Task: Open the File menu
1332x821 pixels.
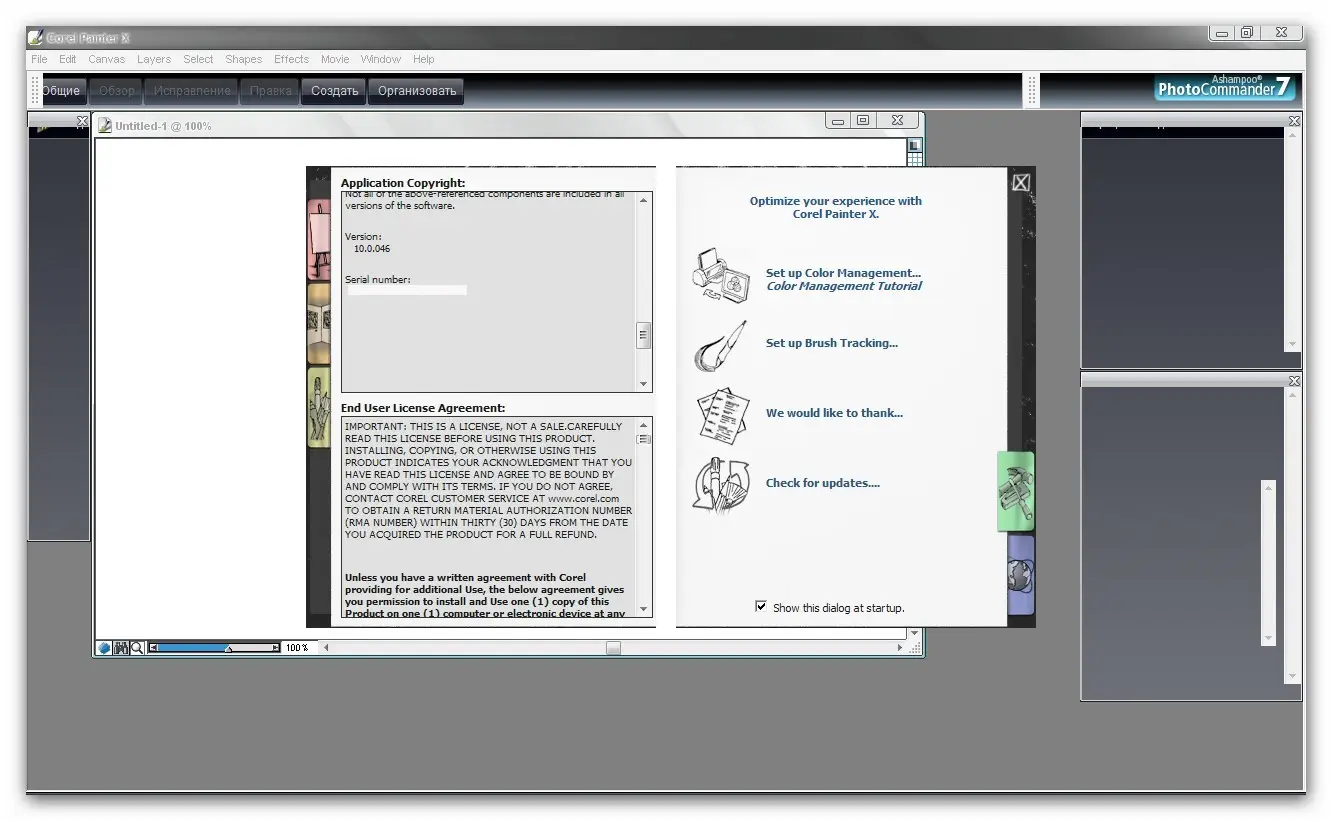Action: (39, 59)
